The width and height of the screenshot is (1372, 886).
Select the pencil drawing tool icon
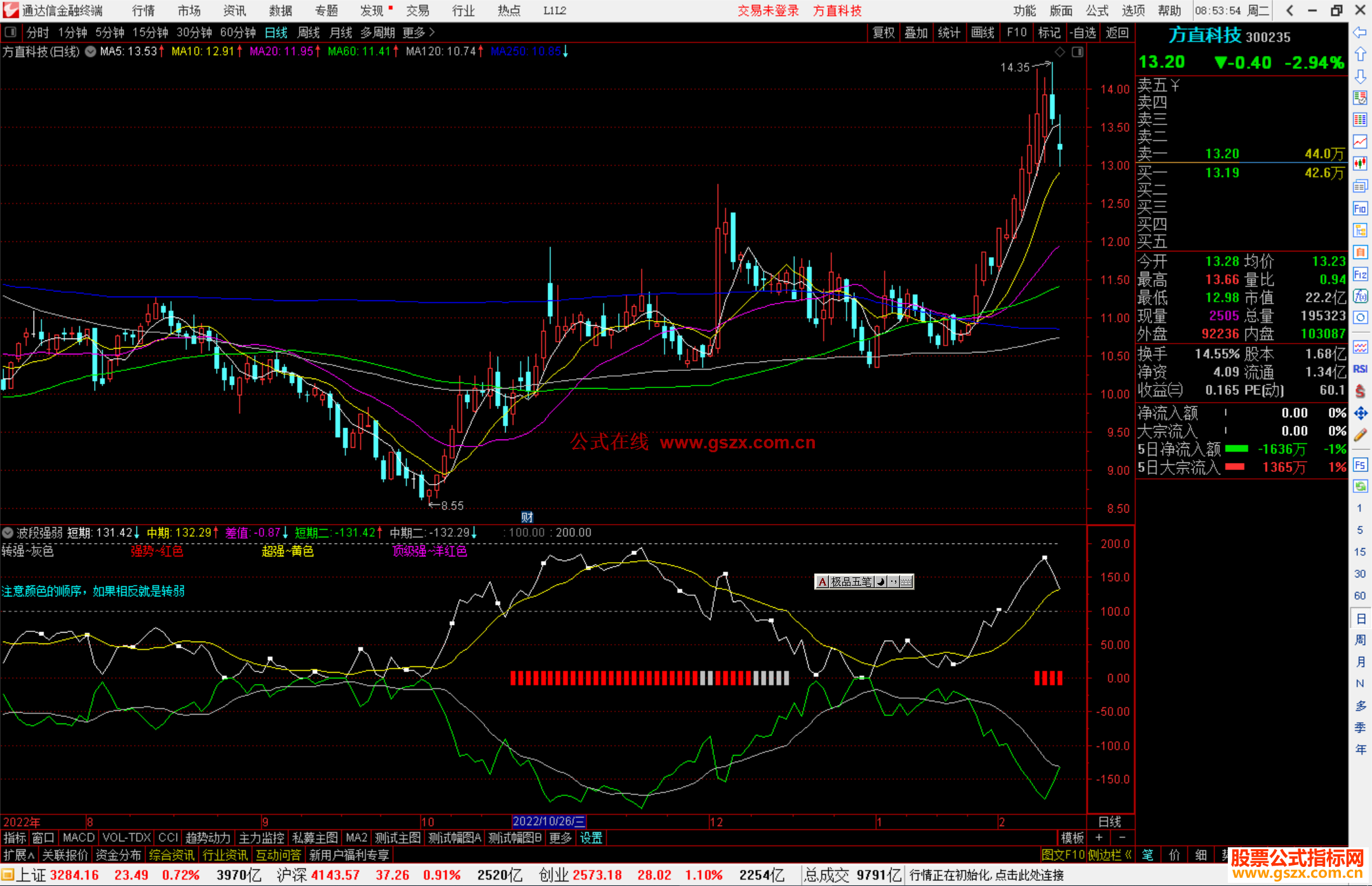[x=1360, y=435]
